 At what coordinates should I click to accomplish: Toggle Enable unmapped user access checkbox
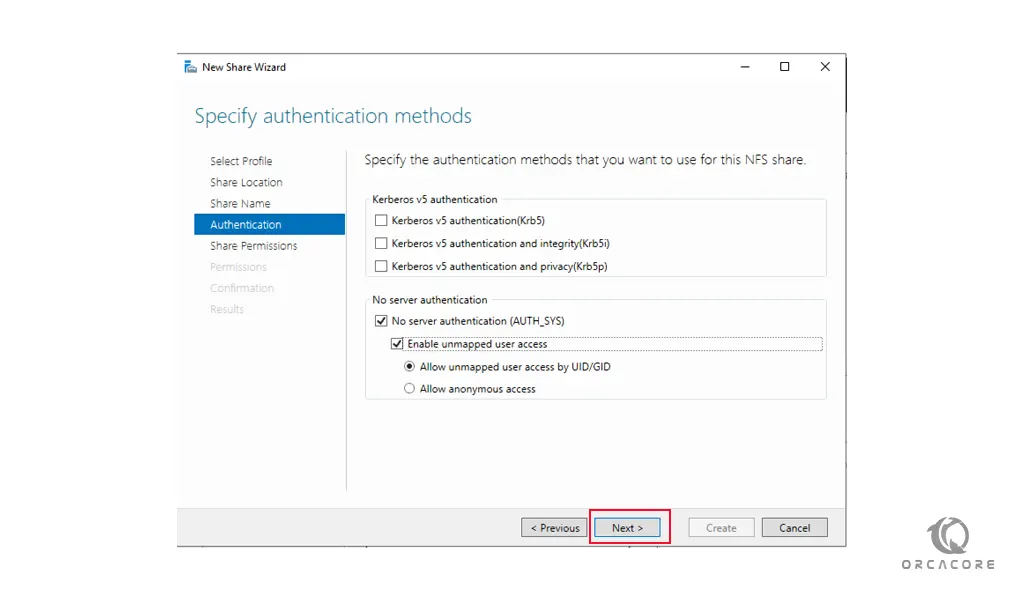[396, 344]
